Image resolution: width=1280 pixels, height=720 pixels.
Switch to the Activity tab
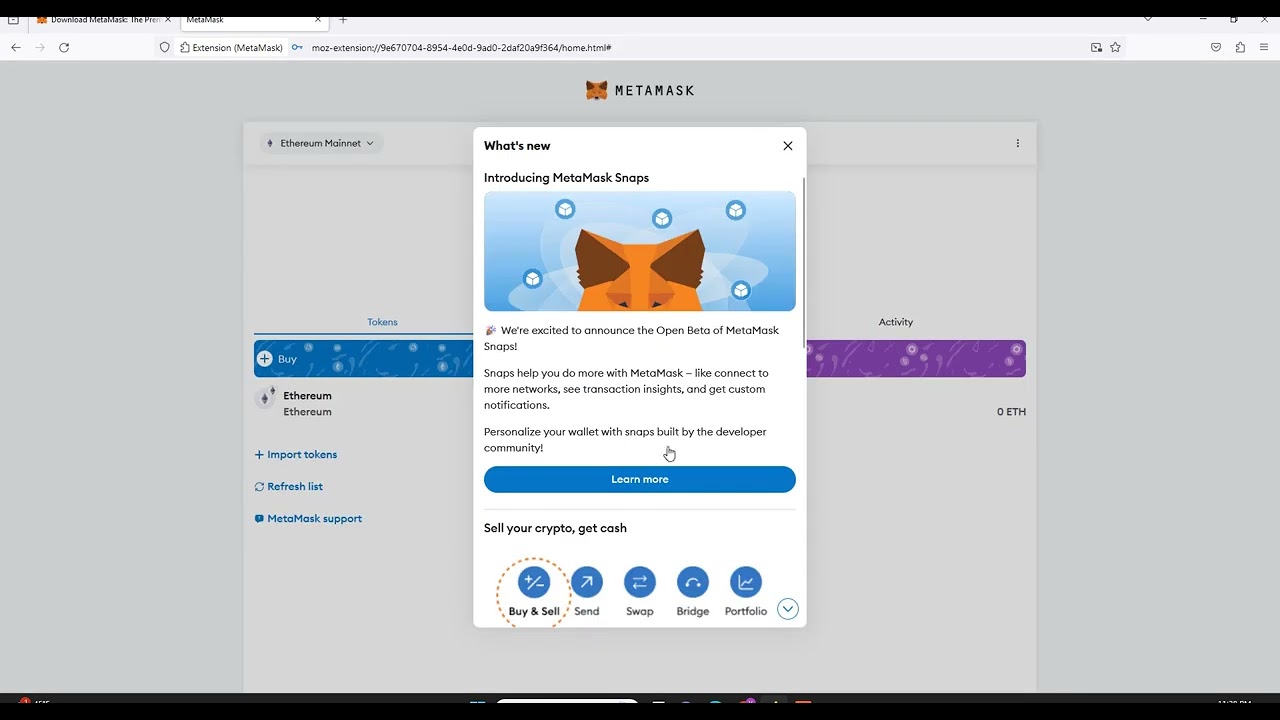click(x=896, y=322)
